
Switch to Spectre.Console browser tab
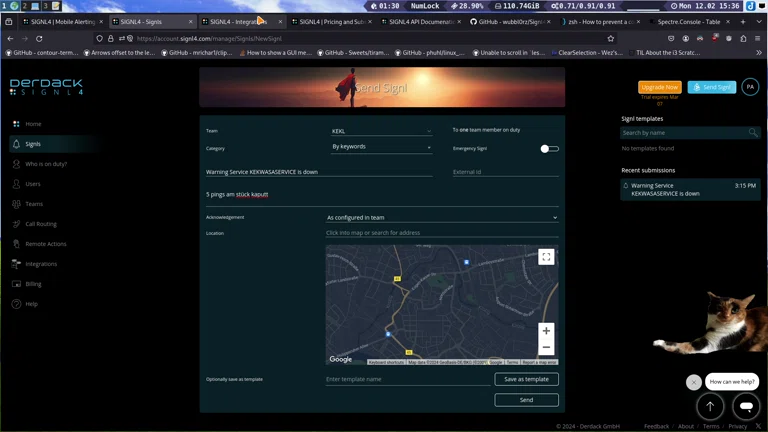[690, 21]
